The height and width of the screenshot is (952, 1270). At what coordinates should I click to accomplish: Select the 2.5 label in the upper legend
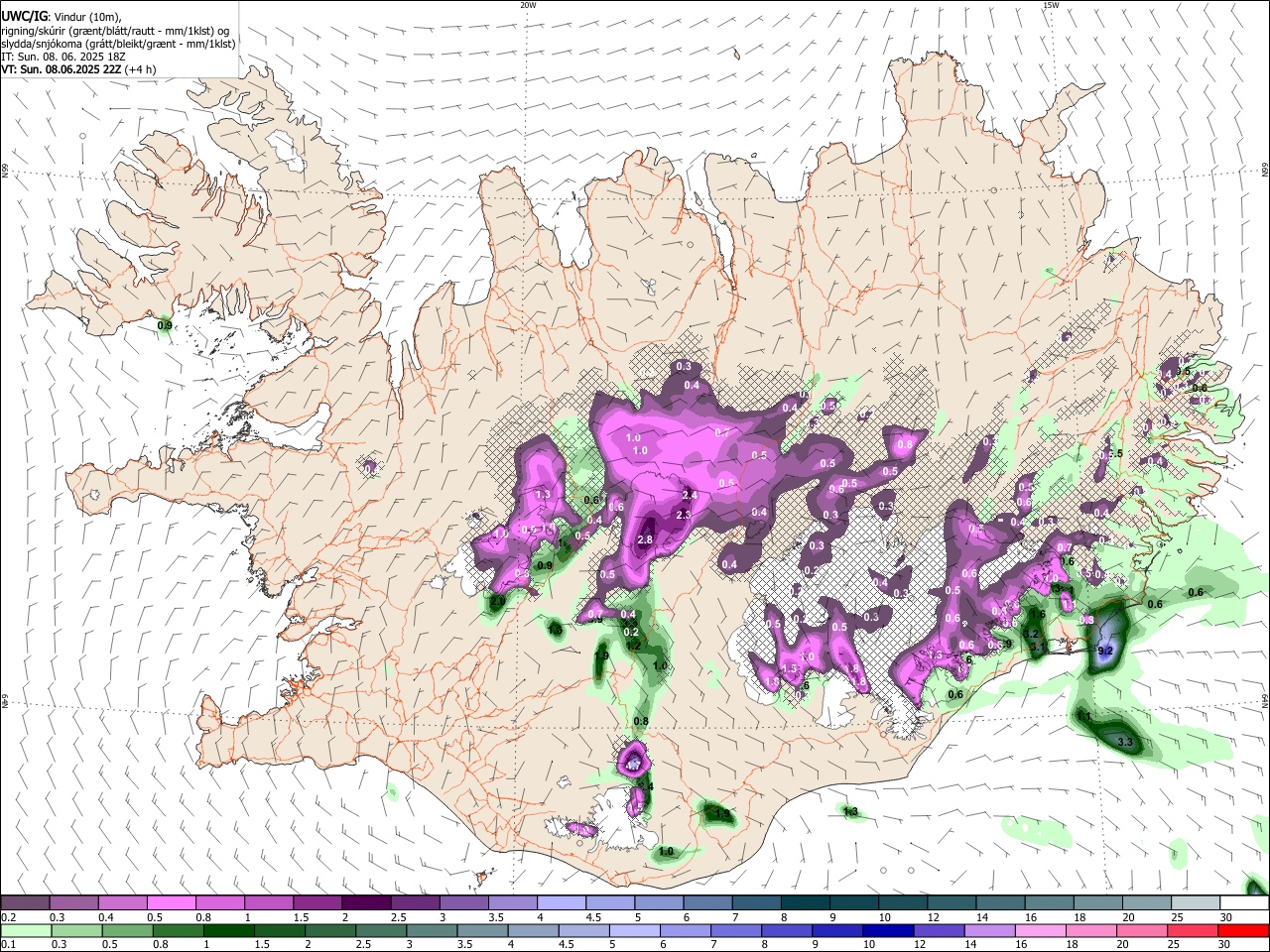[x=399, y=917]
